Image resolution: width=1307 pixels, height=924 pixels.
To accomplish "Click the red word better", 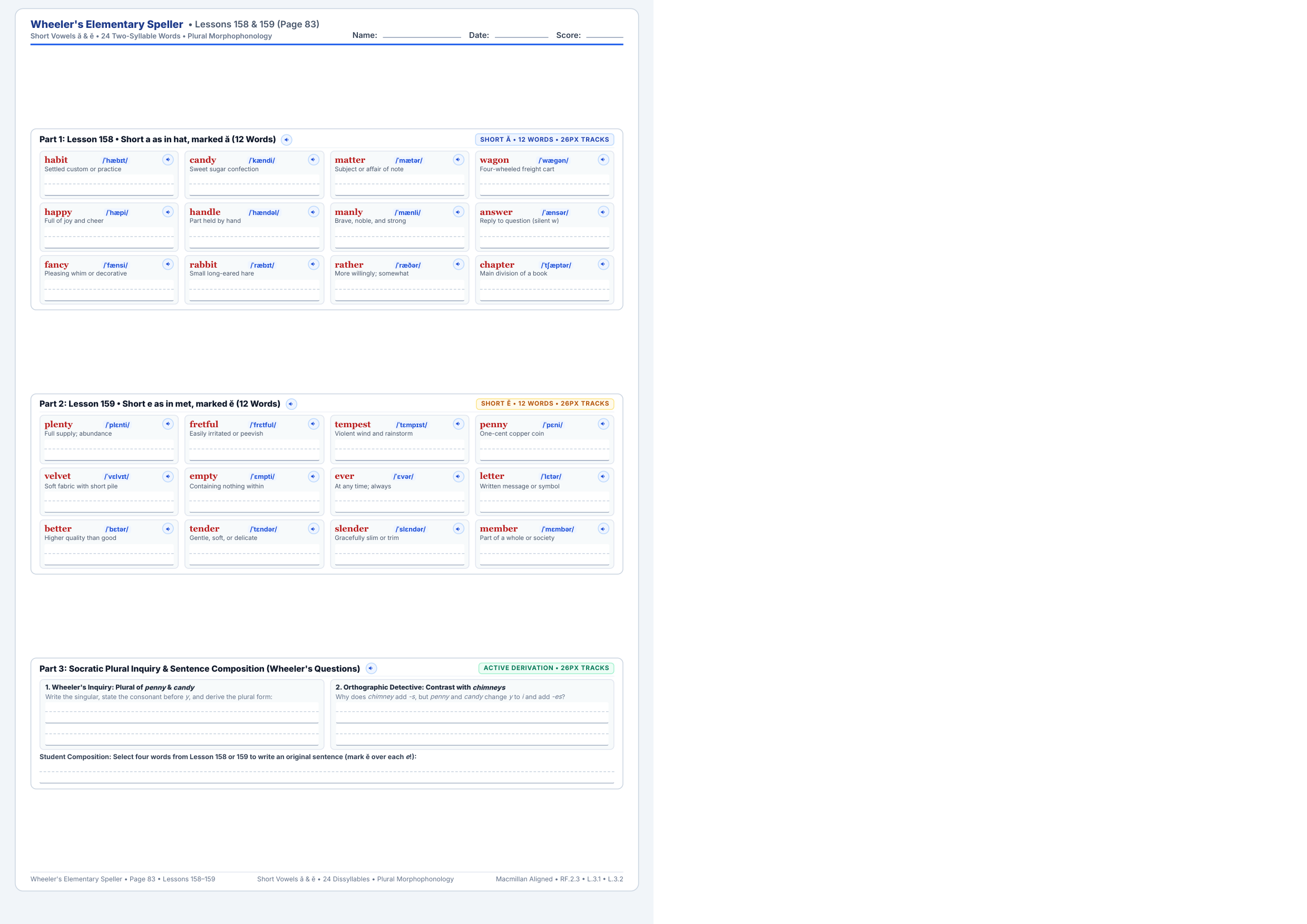I will coord(58,529).
